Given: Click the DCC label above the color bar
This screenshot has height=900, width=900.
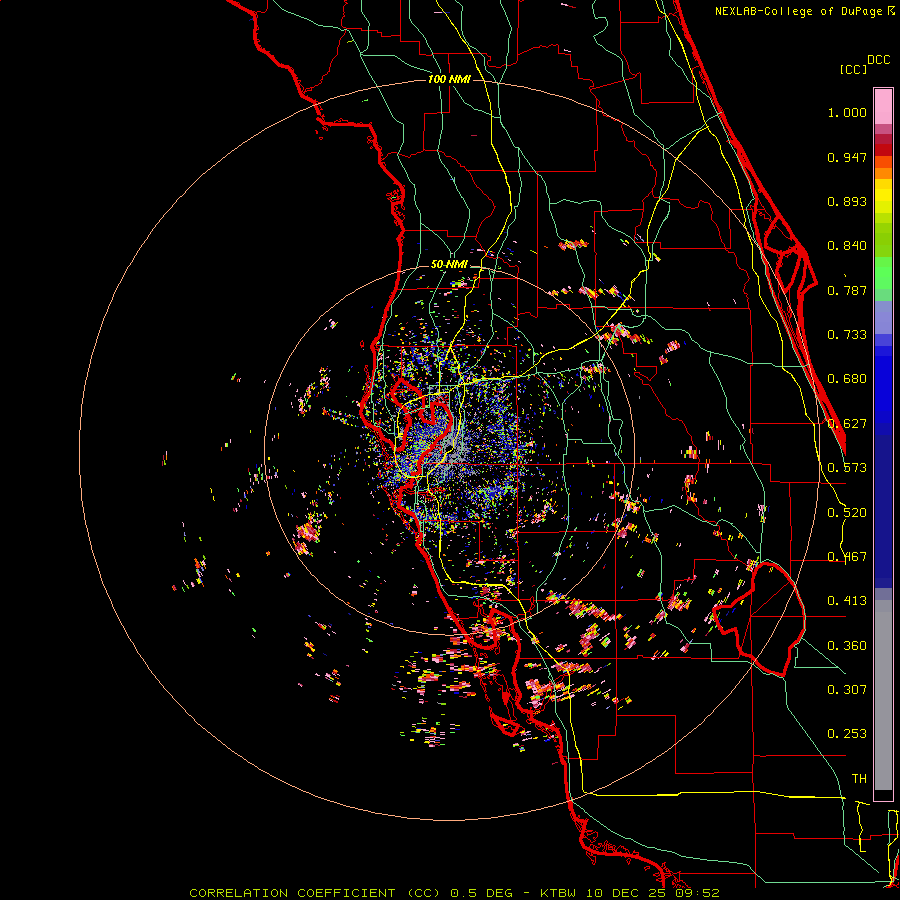Looking at the screenshot, I should pos(878,60).
